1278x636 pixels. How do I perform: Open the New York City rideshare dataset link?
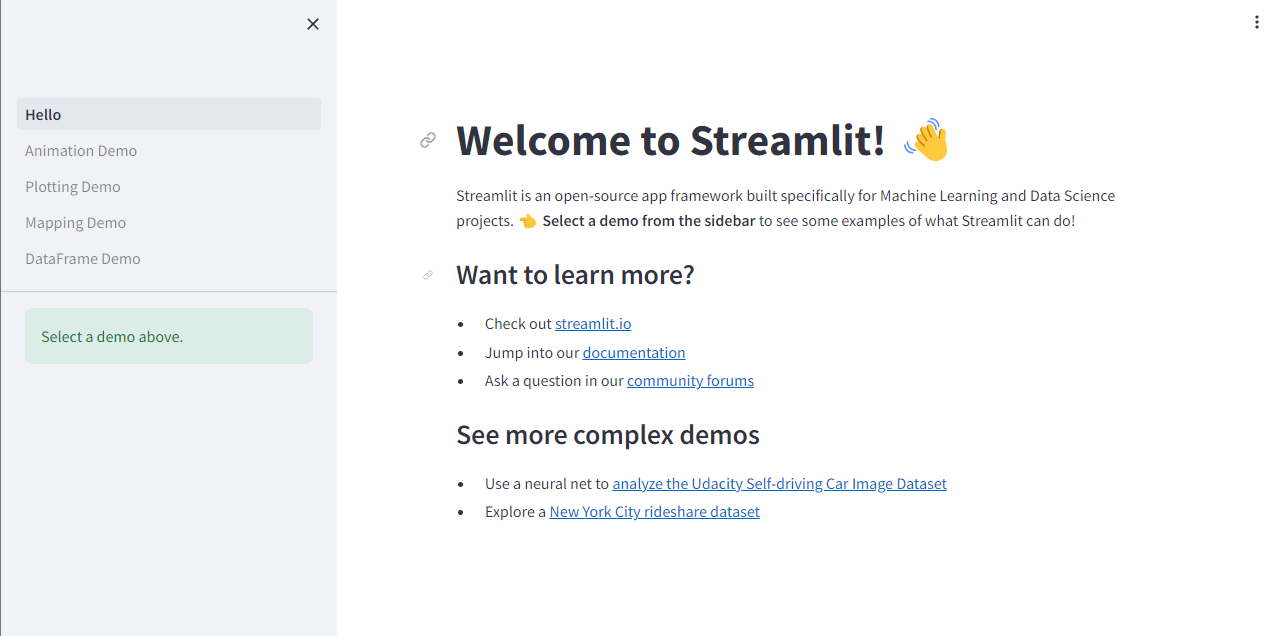coord(654,511)
